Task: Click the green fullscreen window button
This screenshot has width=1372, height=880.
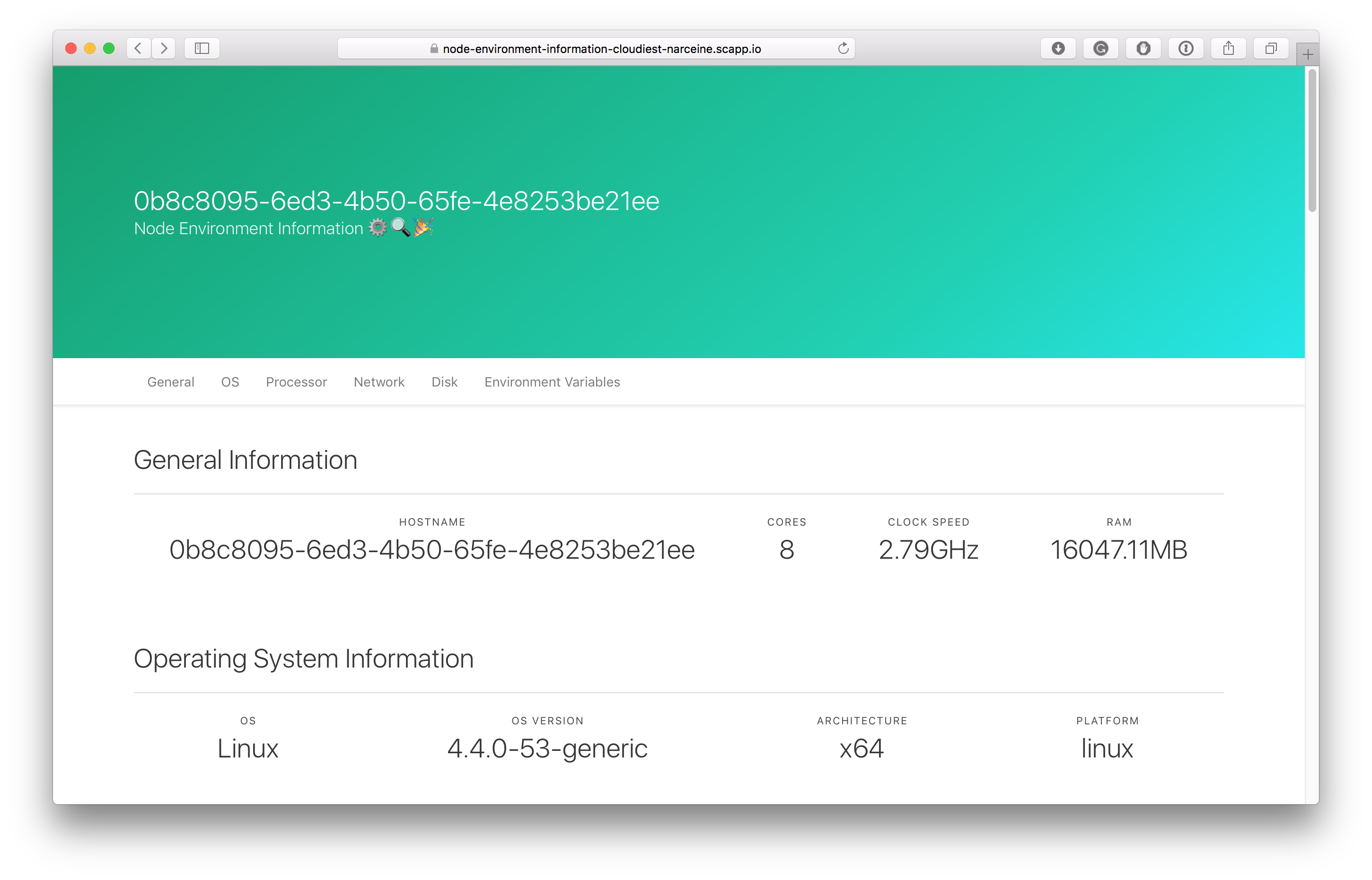Action: [108, 49]
